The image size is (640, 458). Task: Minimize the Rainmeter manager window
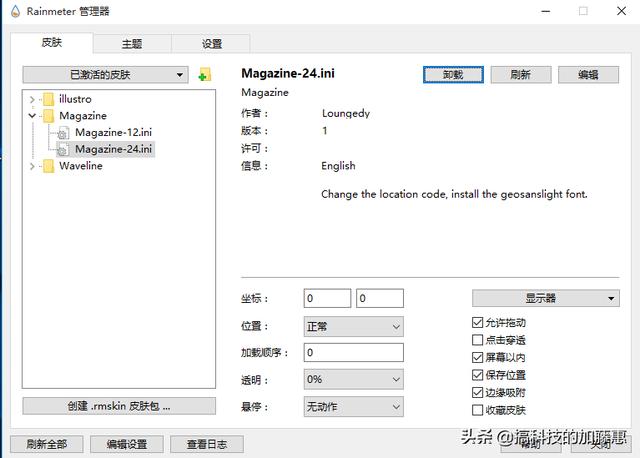click(546, 11)
